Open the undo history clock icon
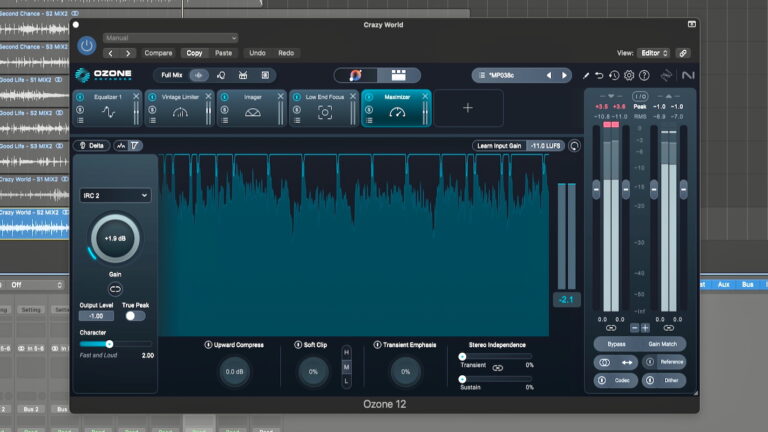This screenshot has width=768, height=432. [614, 75]
